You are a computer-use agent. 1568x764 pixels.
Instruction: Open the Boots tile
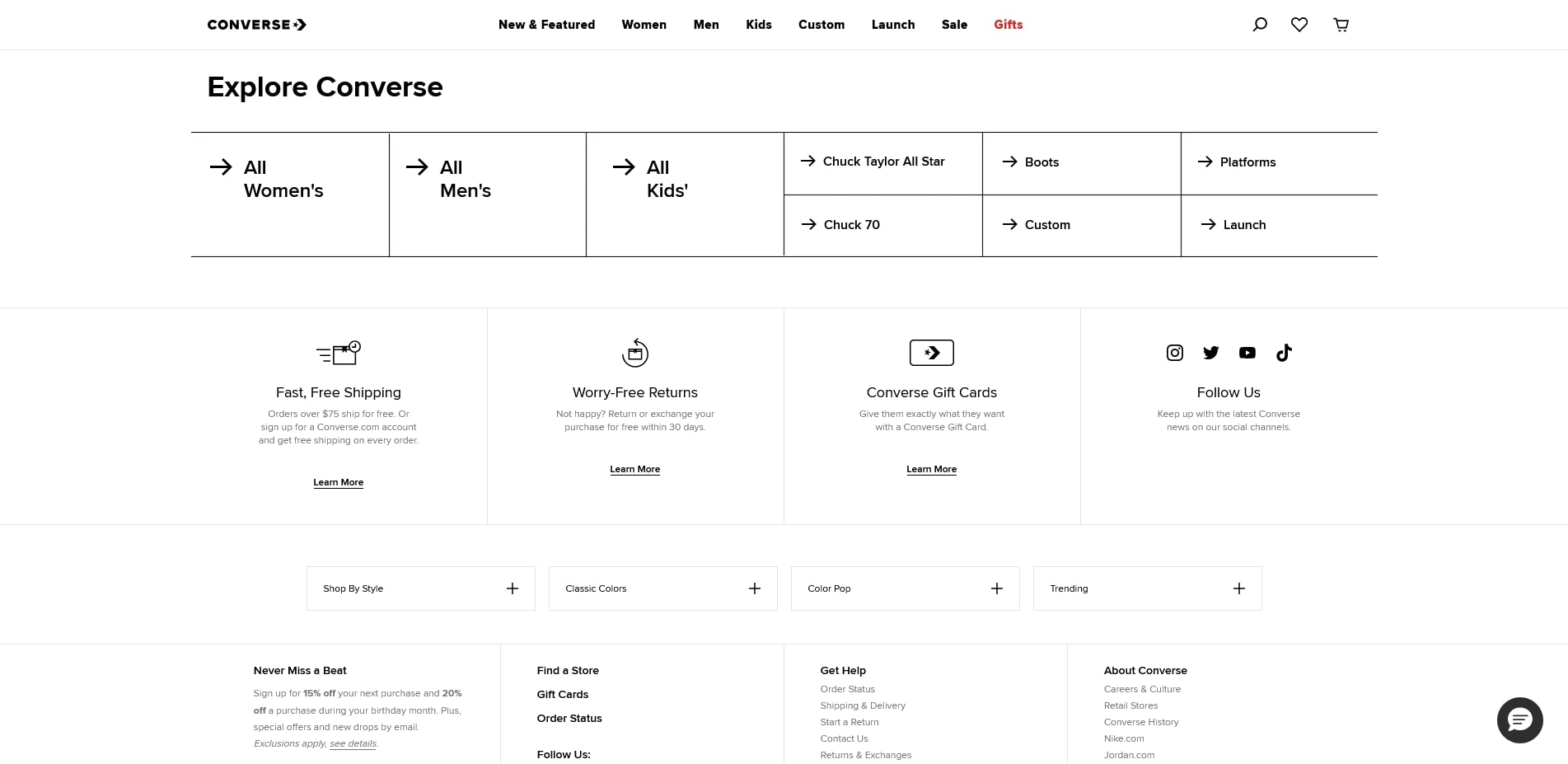[1082, 163]
